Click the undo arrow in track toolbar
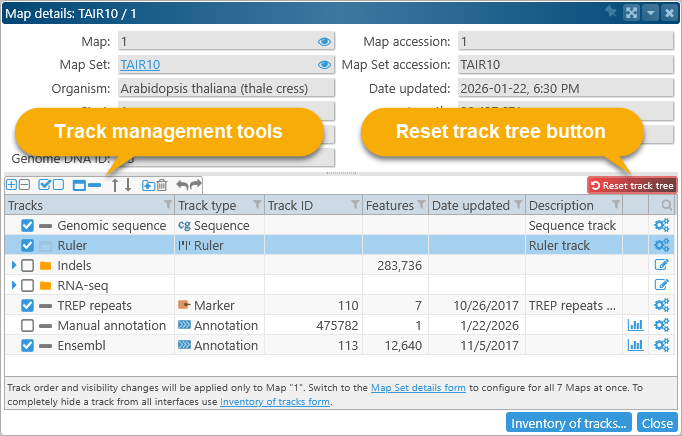 181,185
